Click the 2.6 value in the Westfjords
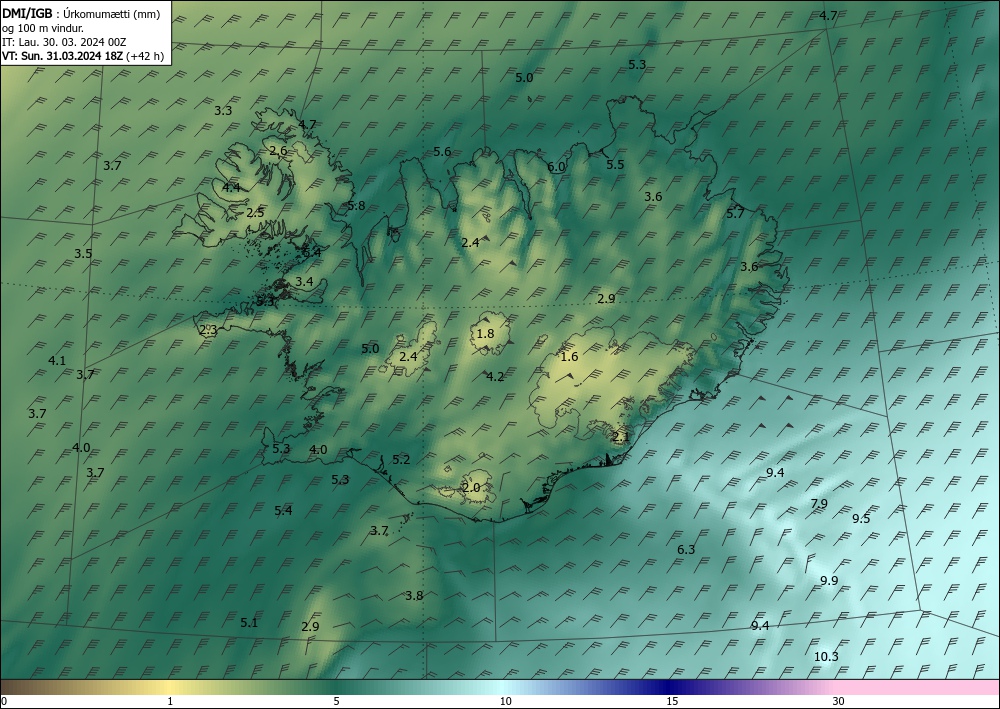 (x=278, y=150)
